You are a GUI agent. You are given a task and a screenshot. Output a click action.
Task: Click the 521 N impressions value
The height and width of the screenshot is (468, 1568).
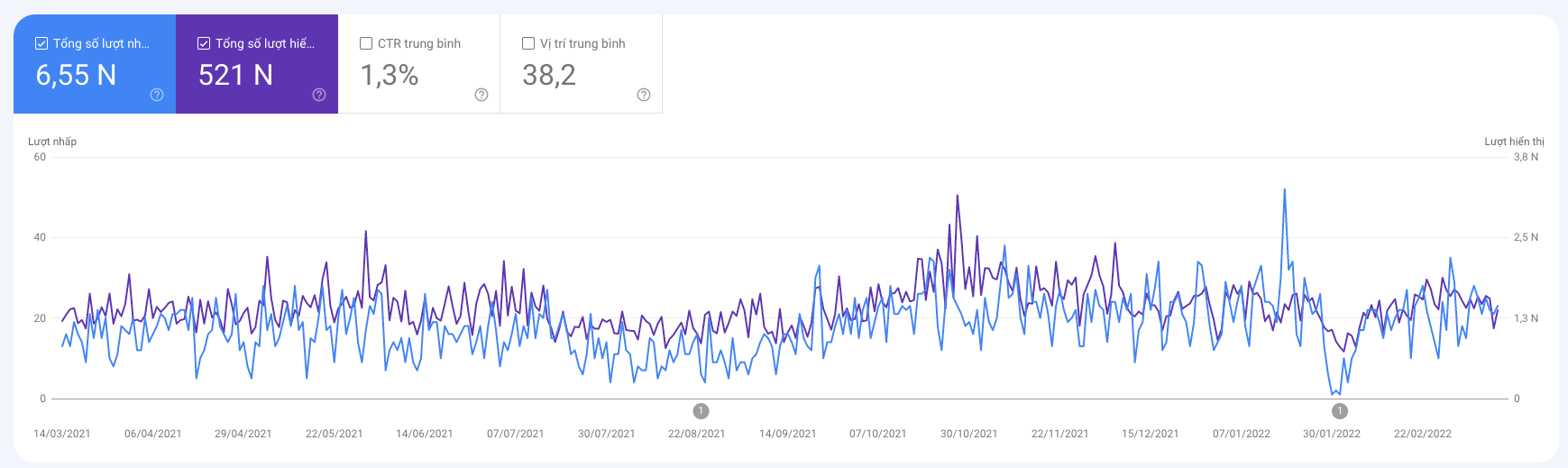click(x=236, y=75)
